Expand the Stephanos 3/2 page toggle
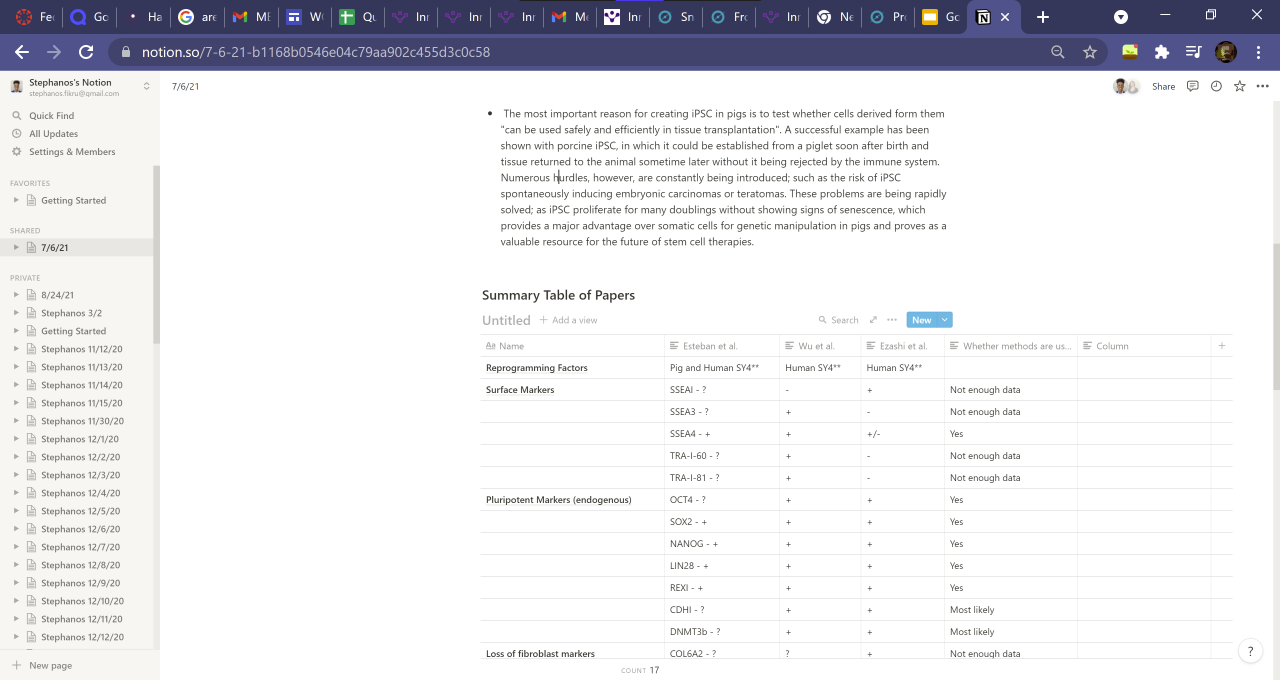Viewport: 1280px width, 680px height. tap(16, 313)
